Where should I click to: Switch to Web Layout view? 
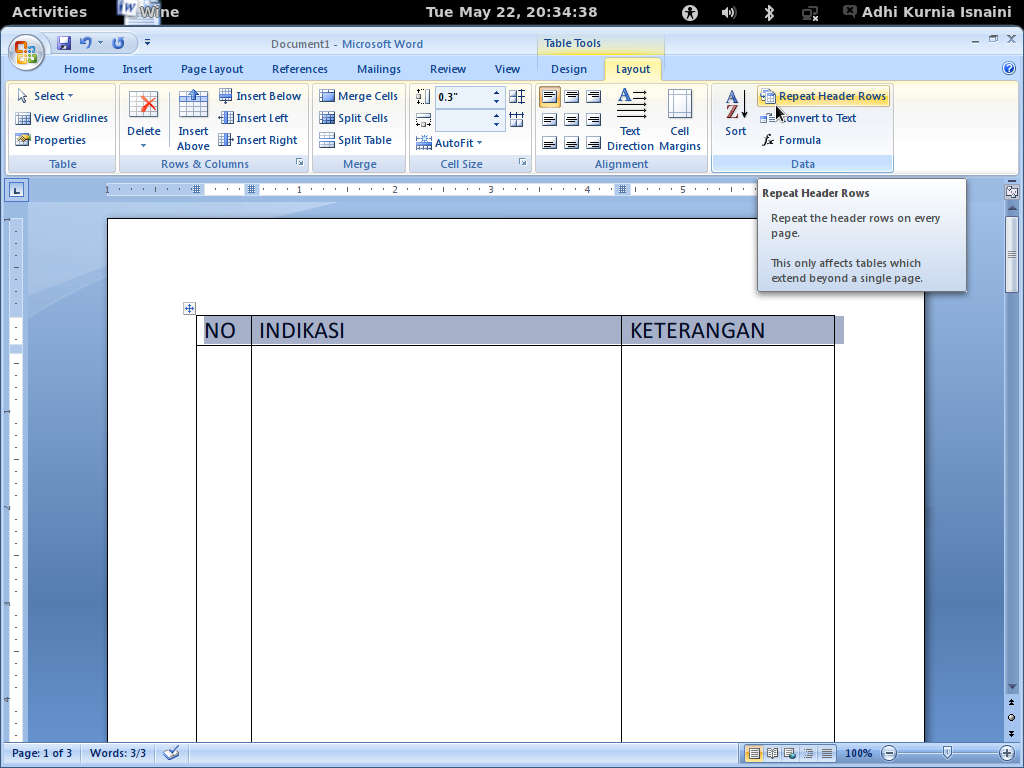tap(790, 753)
